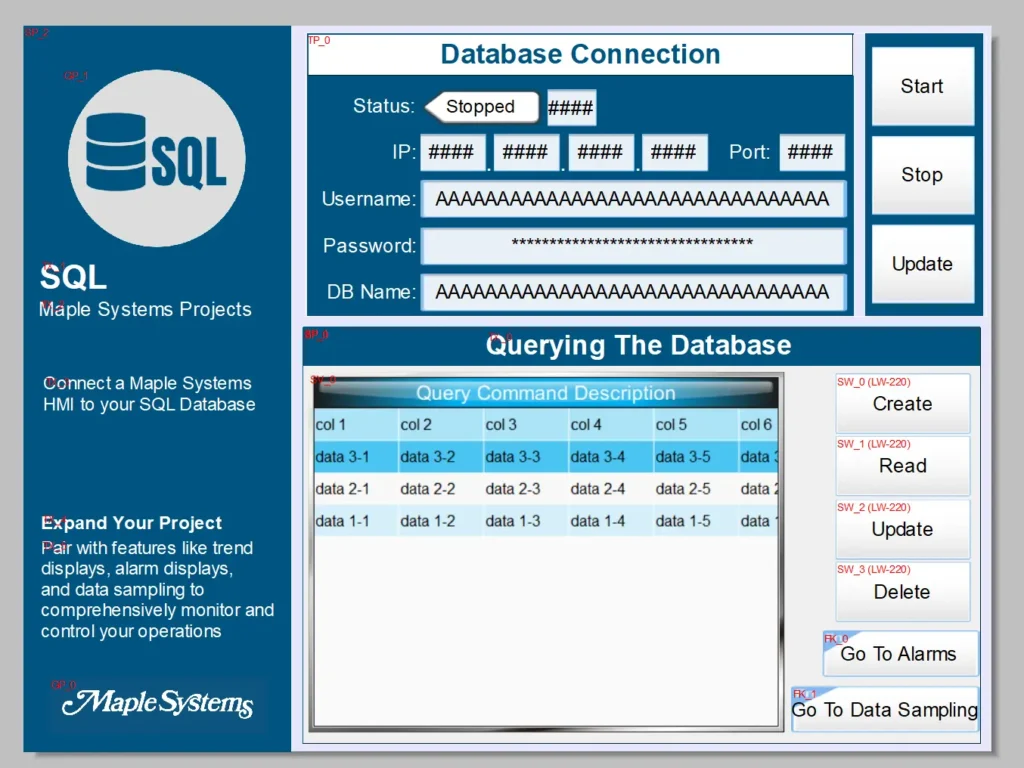The image size is (1024, 768).
Task: Select the col 1 column header
Action: point(355,424)
